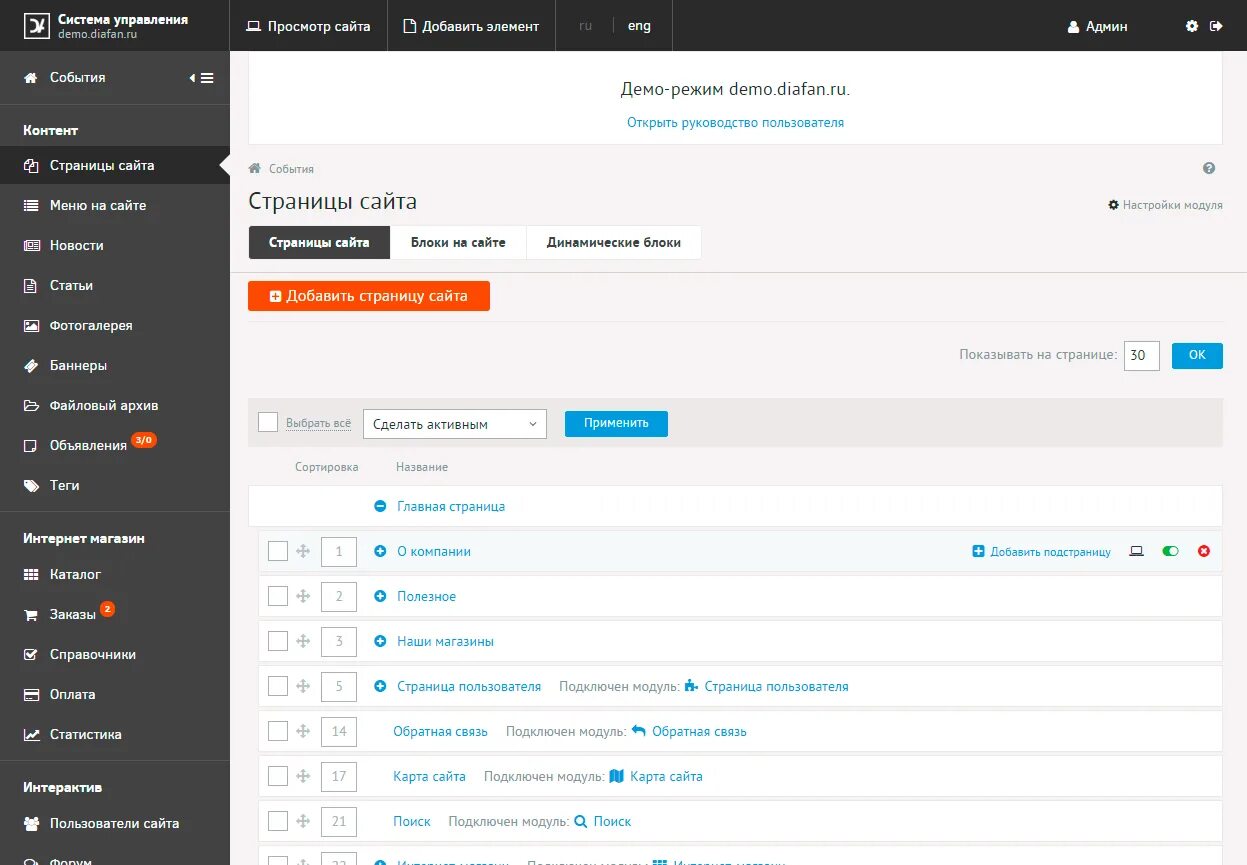Click the puzzle module icon for Страница пользователя

pos(692,686)
